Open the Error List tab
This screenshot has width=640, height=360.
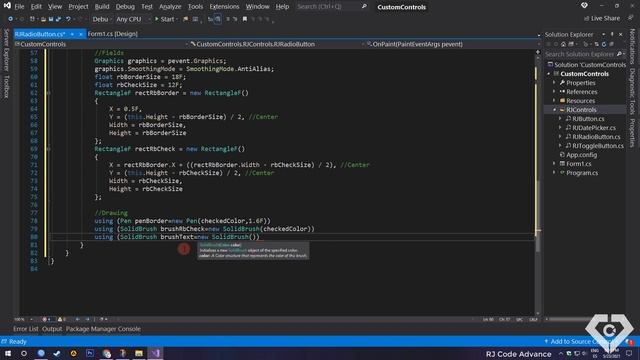(x=26, y=329)
